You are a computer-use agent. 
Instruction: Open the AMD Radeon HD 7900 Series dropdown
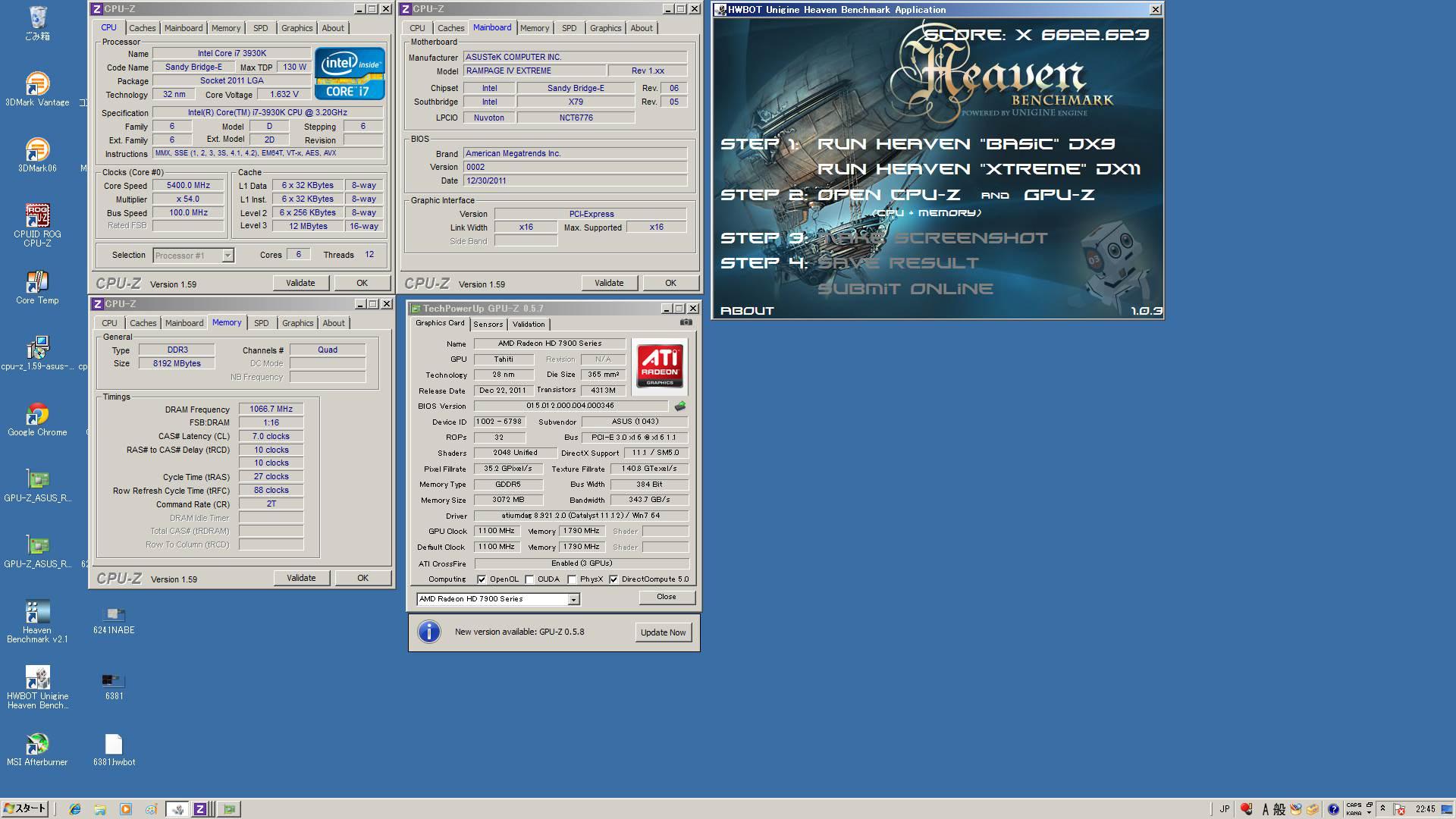point(573,599)
